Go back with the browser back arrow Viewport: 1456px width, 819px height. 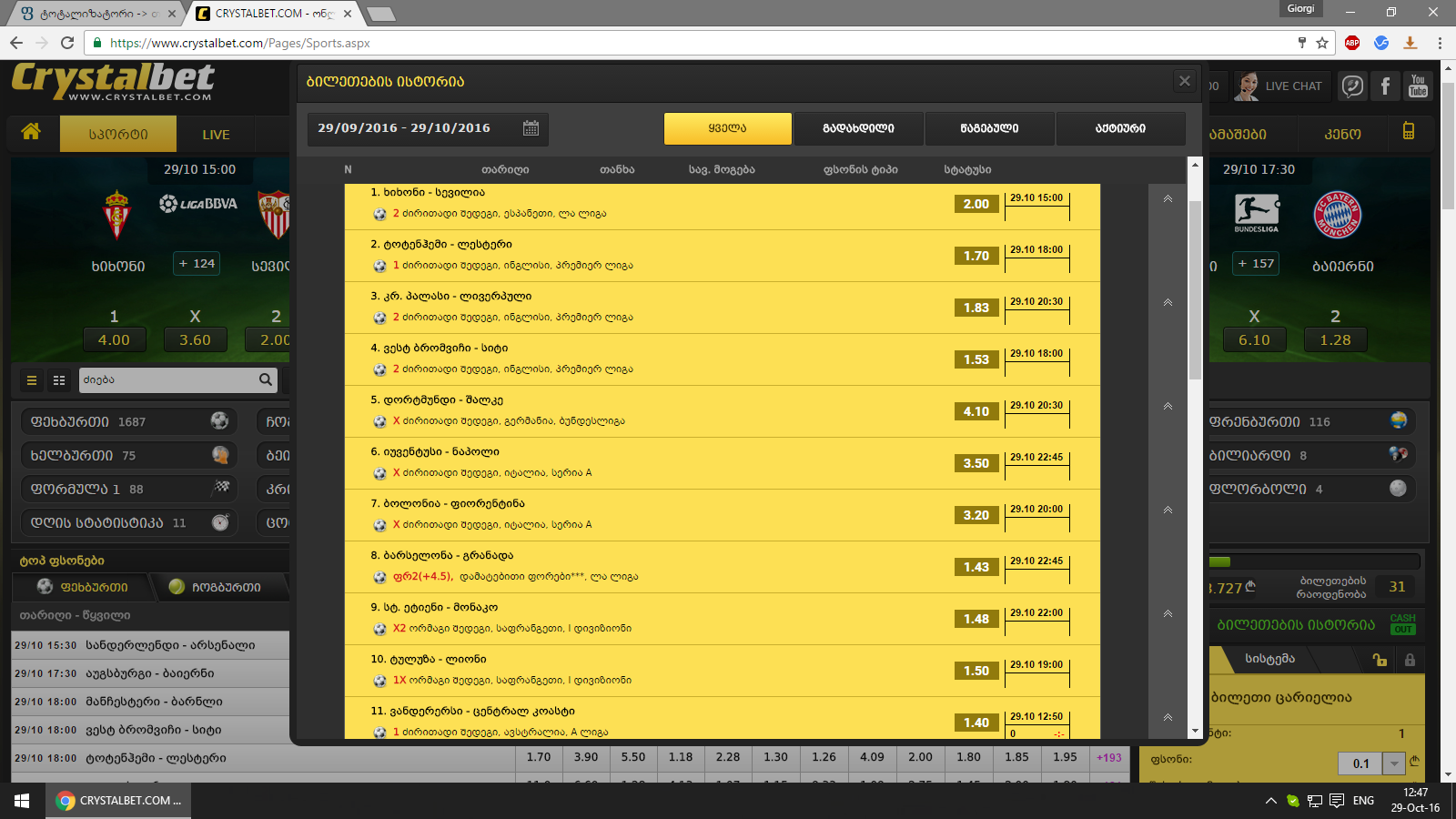[x=16, y=43]
